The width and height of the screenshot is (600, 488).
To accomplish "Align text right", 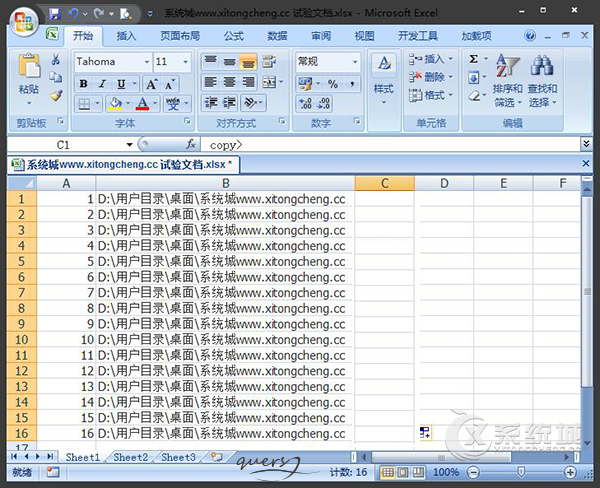I will point(248,82).
